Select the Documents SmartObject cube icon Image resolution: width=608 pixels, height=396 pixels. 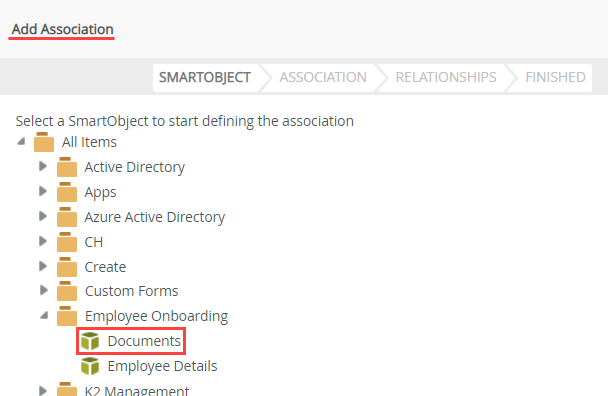coord(90,341)
